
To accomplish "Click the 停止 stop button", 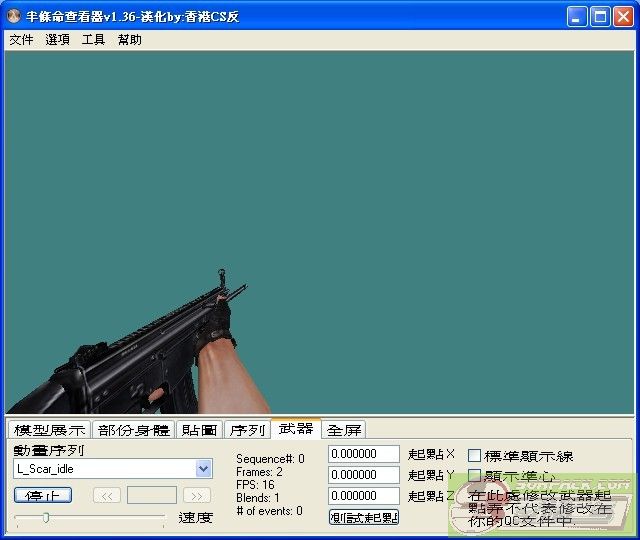I will (x=43, y=496).
